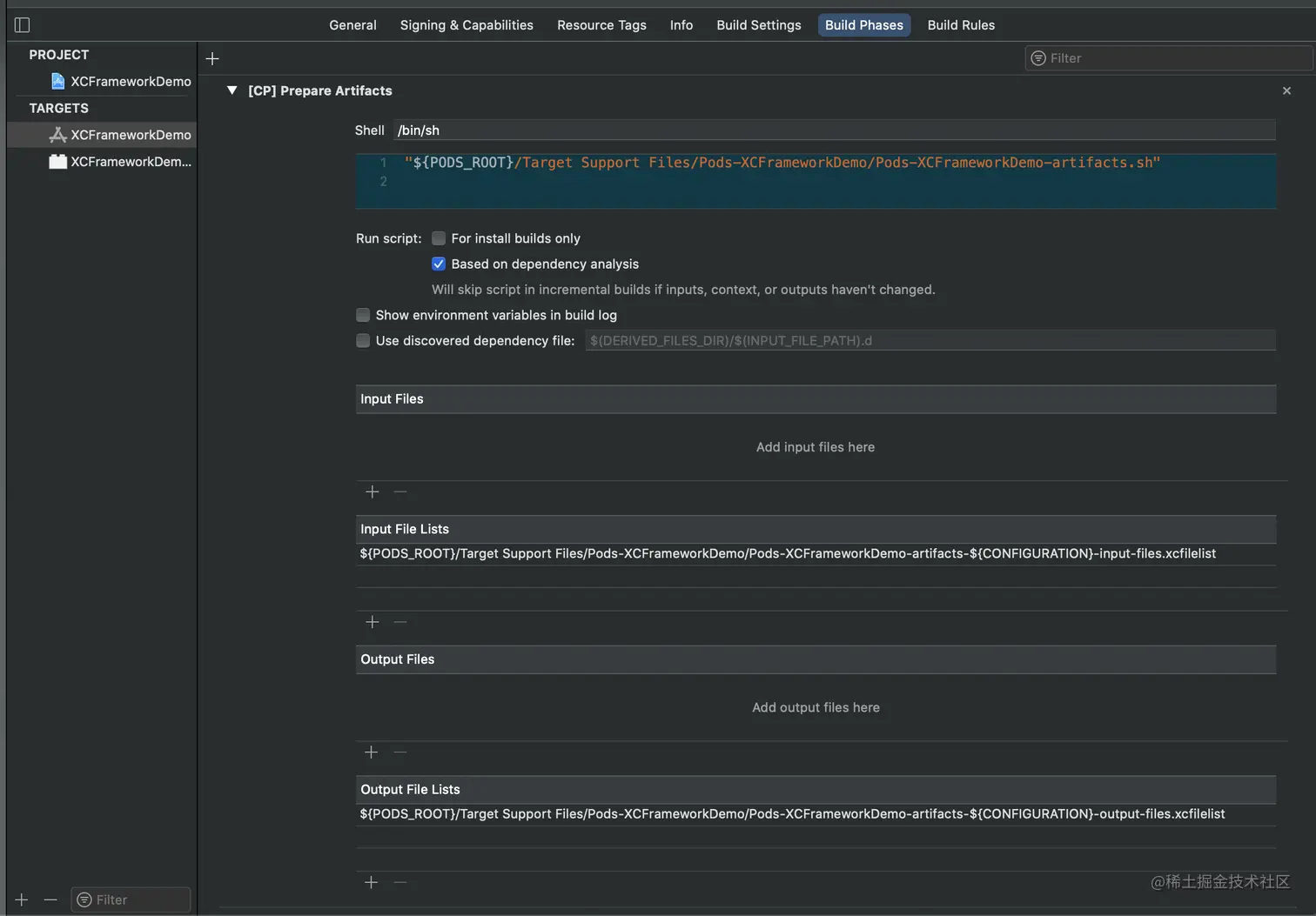
Task: Remove the selected target with the bottom minus icon
Action: click(50, 899)
